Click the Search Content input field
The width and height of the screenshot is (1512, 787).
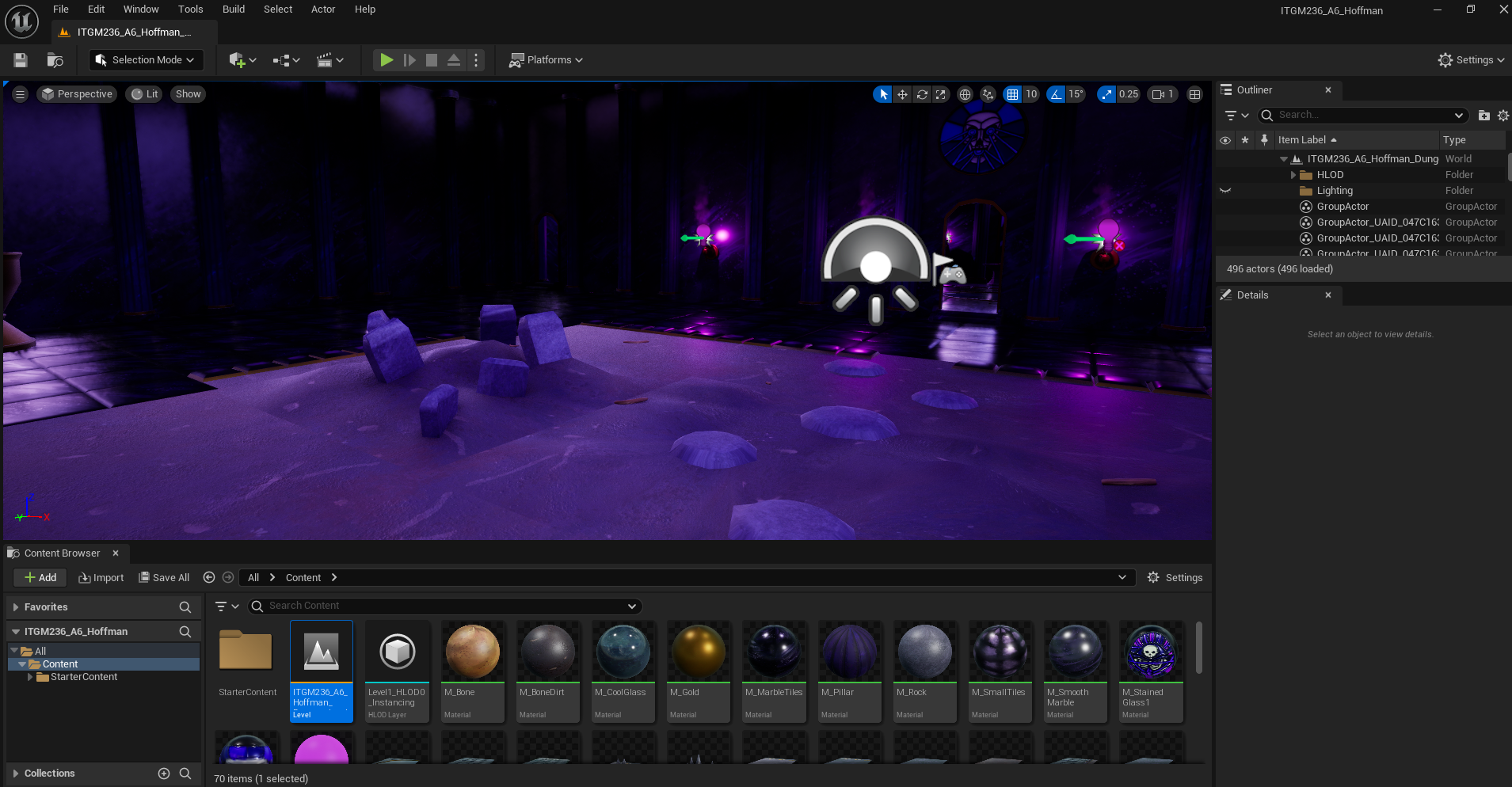(446, 606)
